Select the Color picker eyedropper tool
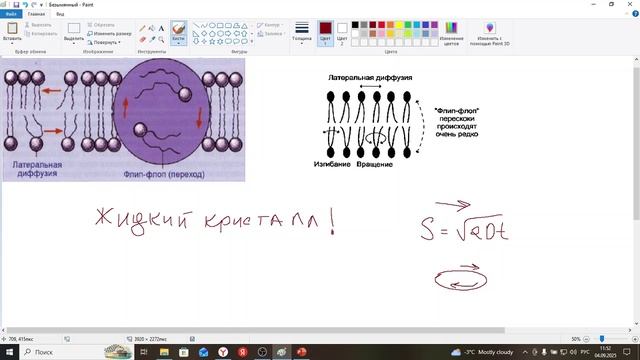Viewport: 640px width, 360px height. click(x=151, y=40)
